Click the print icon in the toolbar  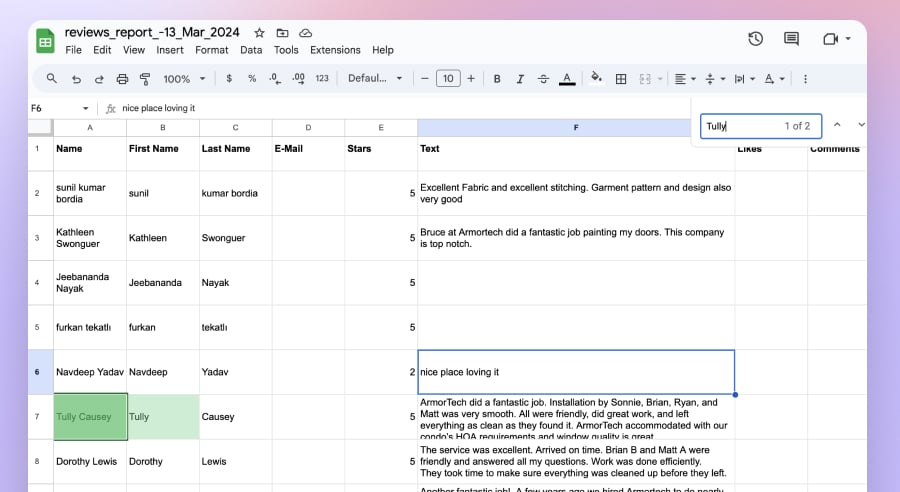coord(122,79)
